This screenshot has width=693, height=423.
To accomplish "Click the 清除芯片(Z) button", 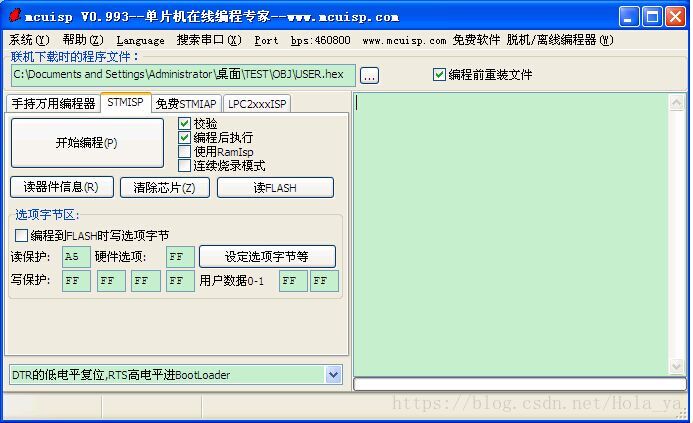I will point(164,187).
